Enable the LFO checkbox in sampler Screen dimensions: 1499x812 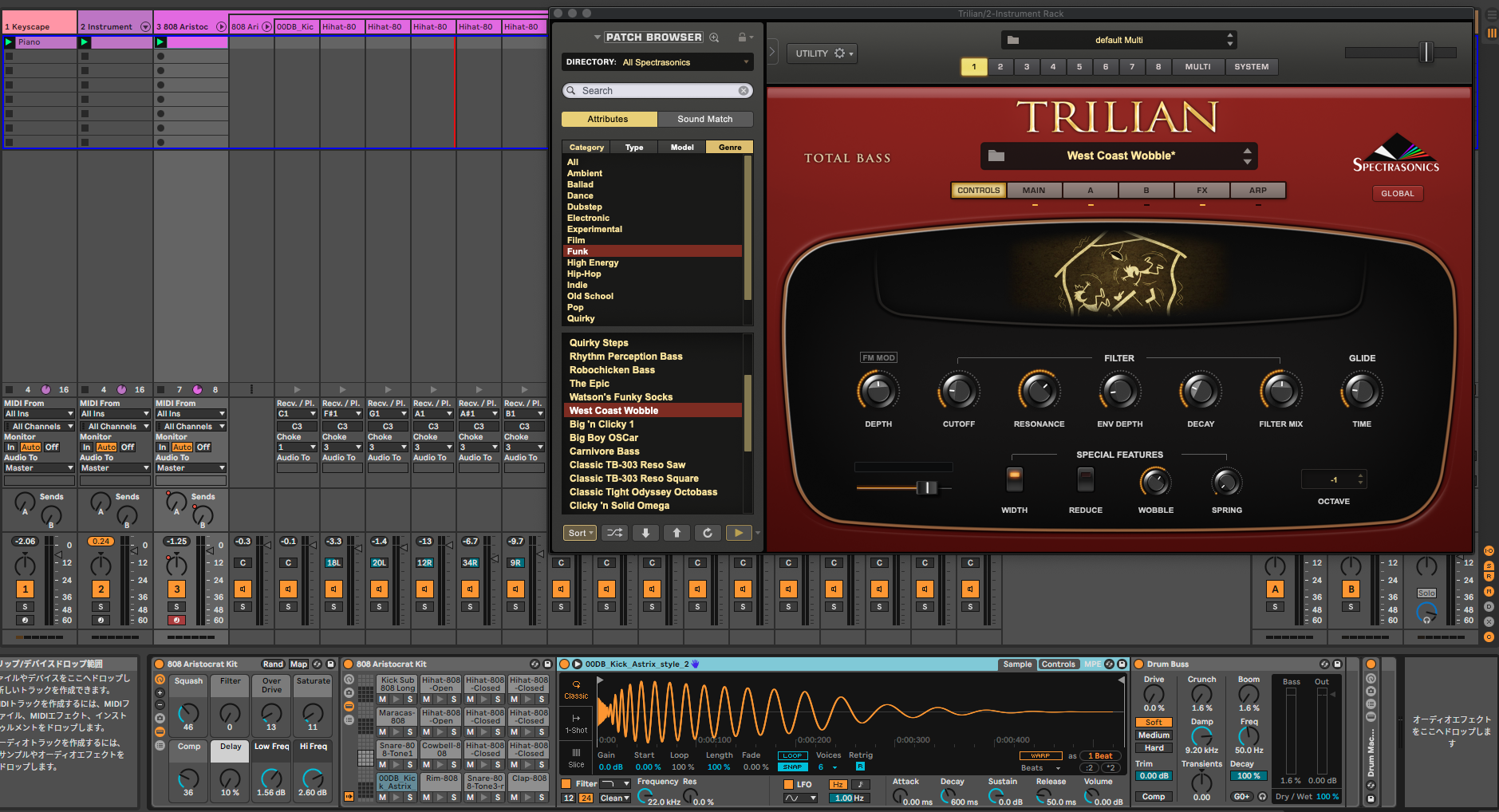click(788, 785)
